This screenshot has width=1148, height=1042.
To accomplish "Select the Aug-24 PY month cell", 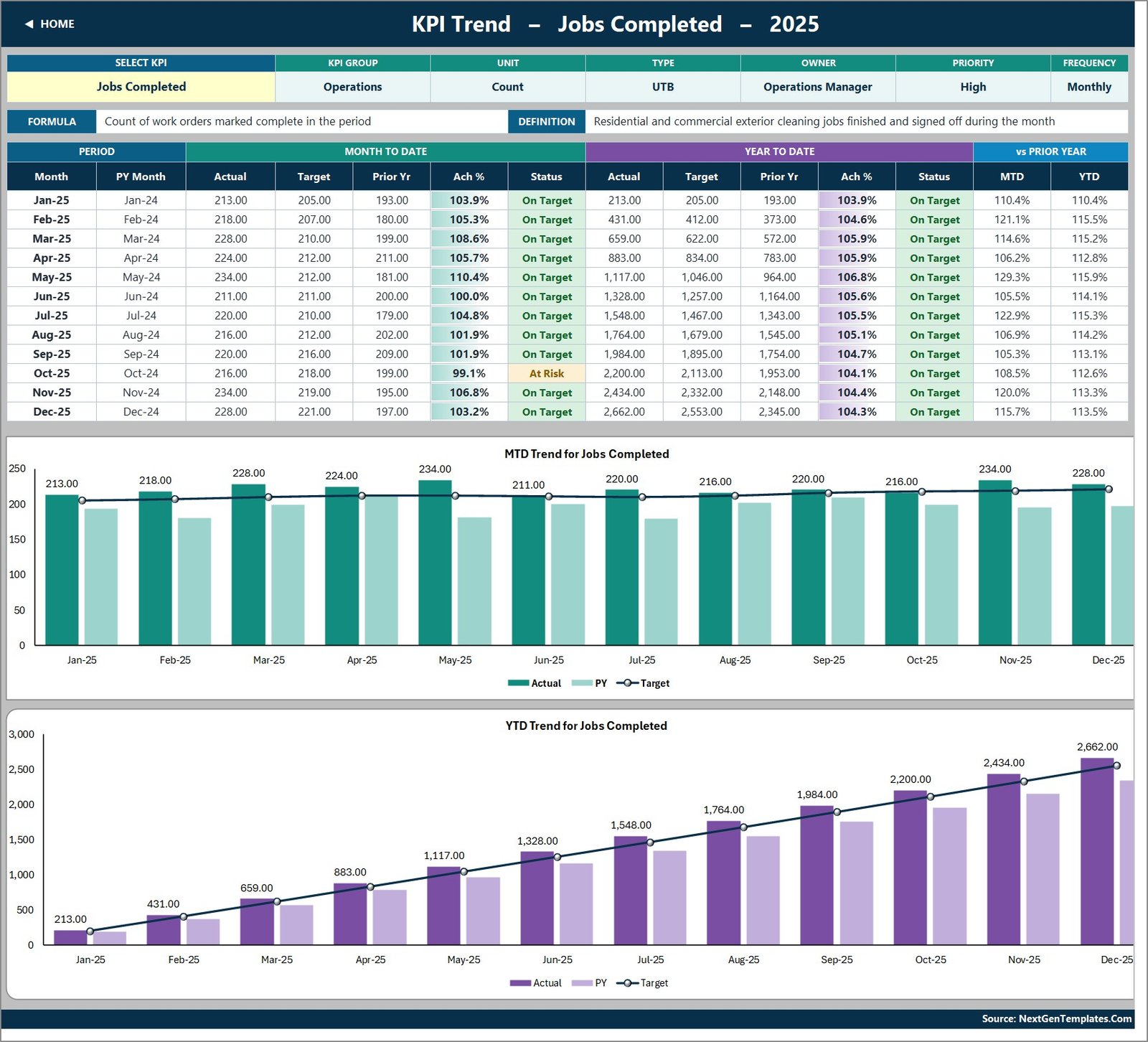I will [x=141, y=335].
